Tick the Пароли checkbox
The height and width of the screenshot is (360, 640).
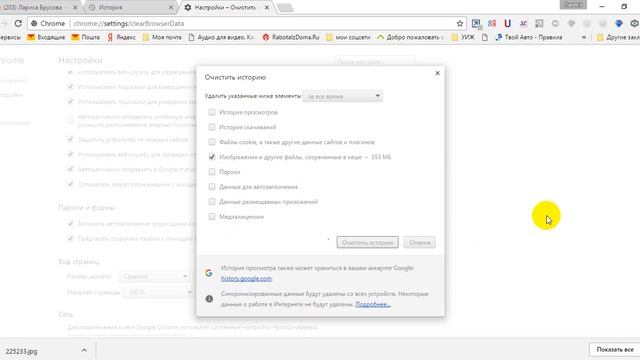point(211,172)
